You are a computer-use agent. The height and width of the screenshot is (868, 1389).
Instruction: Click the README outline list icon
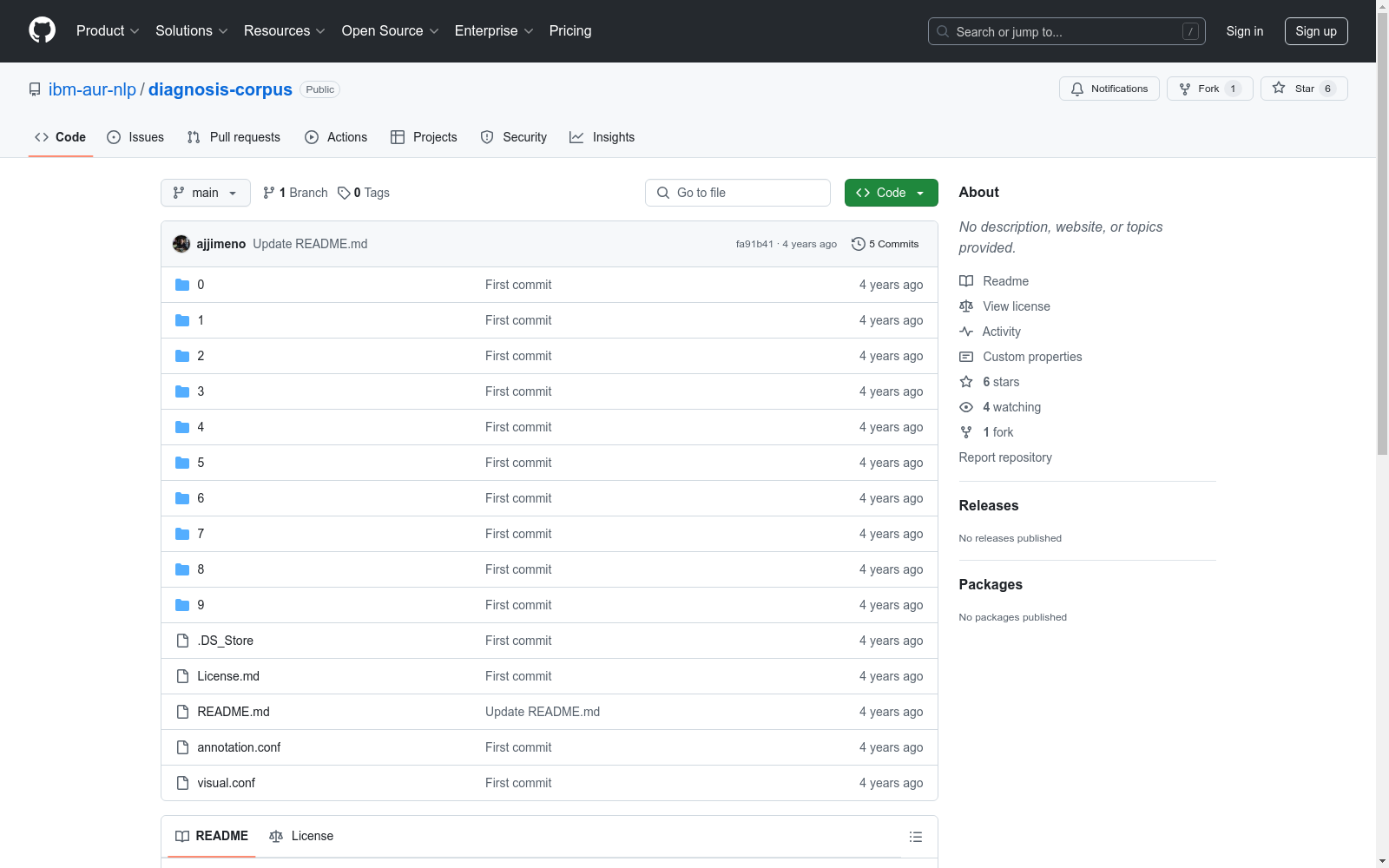pos(916,837)
